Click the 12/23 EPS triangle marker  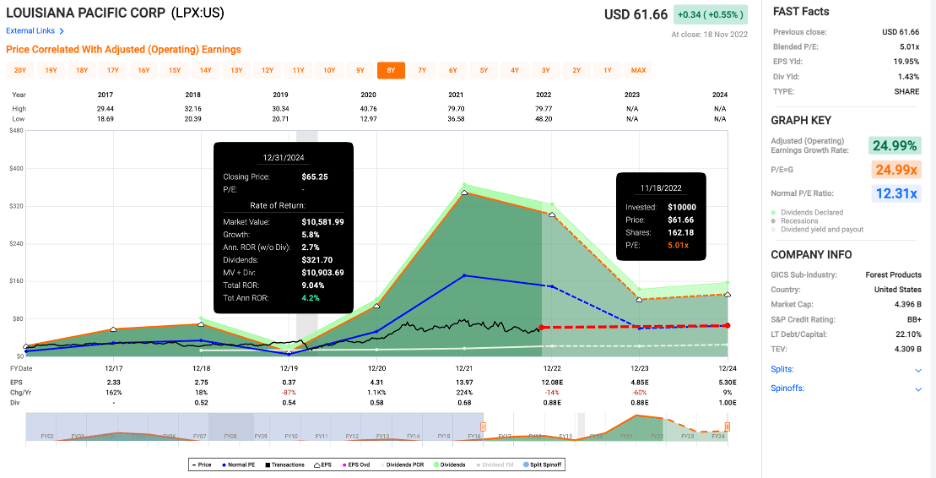pyautogui.click(x=639, y=299)
